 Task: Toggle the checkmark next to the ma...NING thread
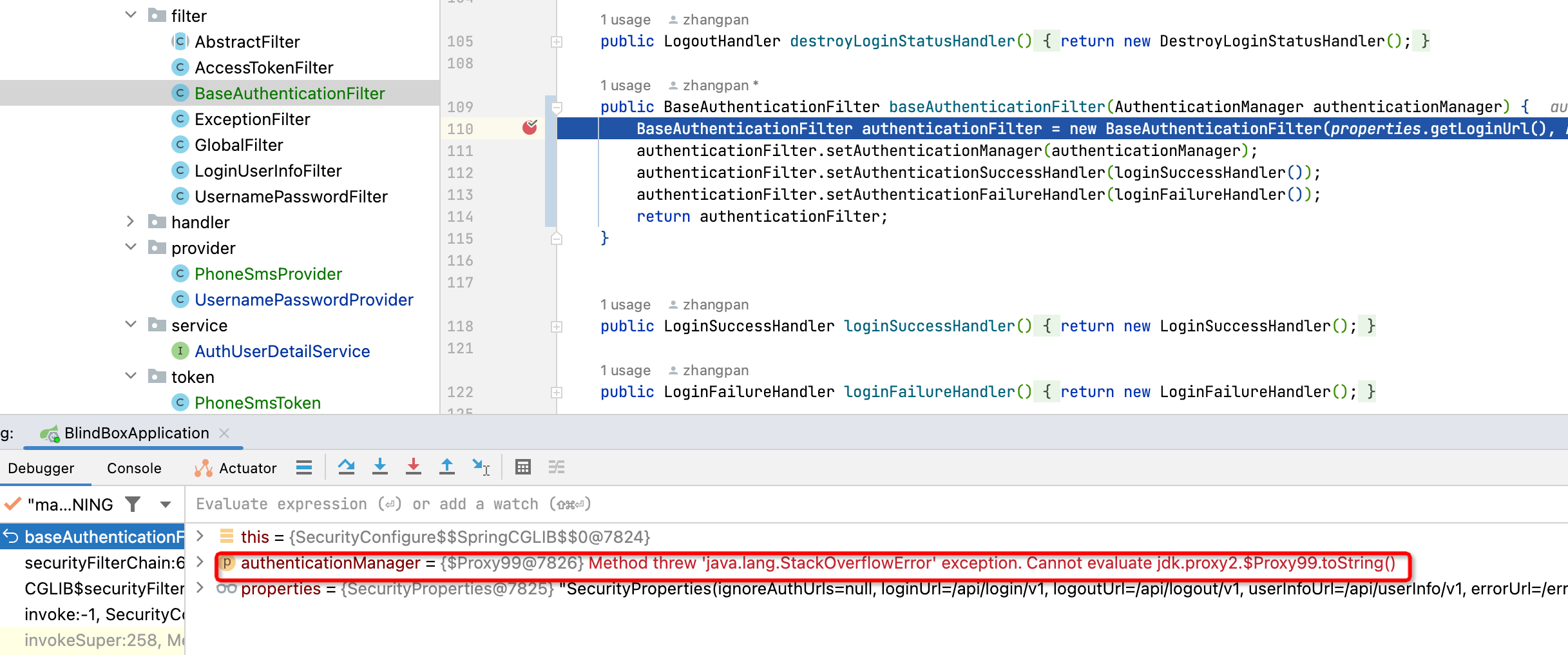11,504
